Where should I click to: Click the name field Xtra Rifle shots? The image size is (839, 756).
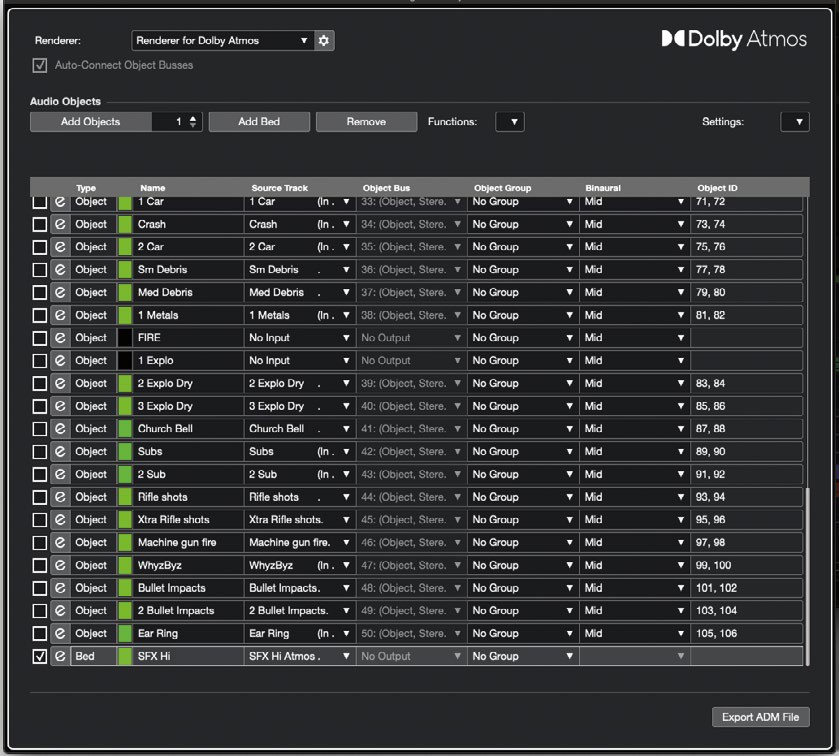(188, 520)
